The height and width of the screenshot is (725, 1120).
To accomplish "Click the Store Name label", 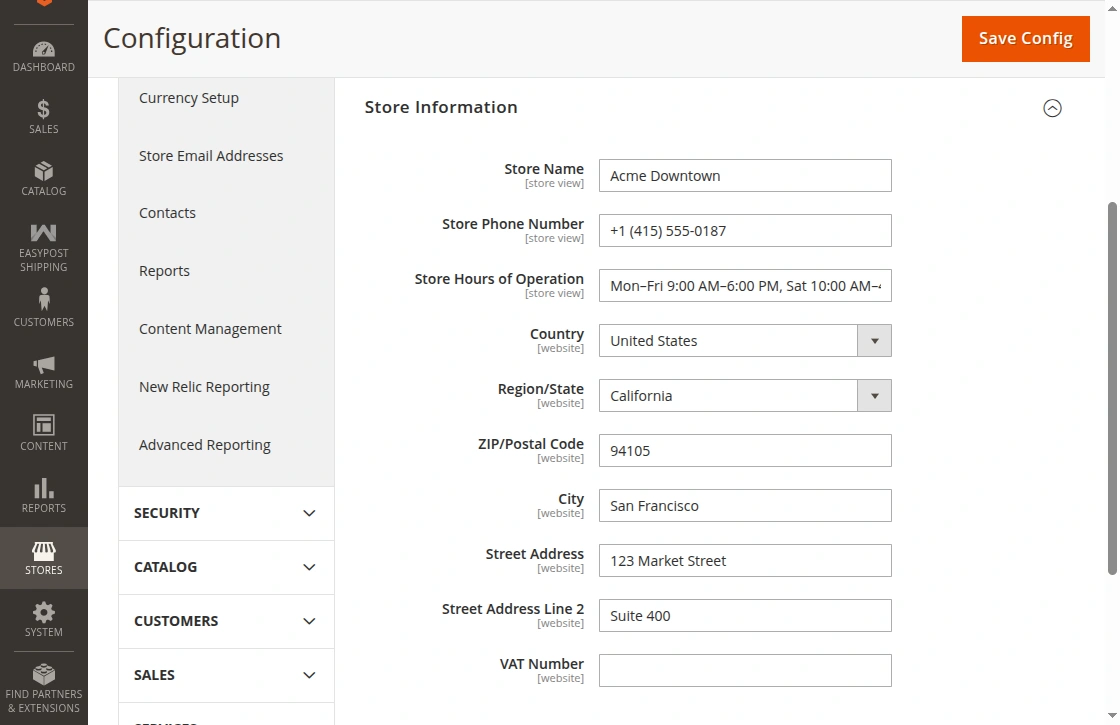I will 544,169.
